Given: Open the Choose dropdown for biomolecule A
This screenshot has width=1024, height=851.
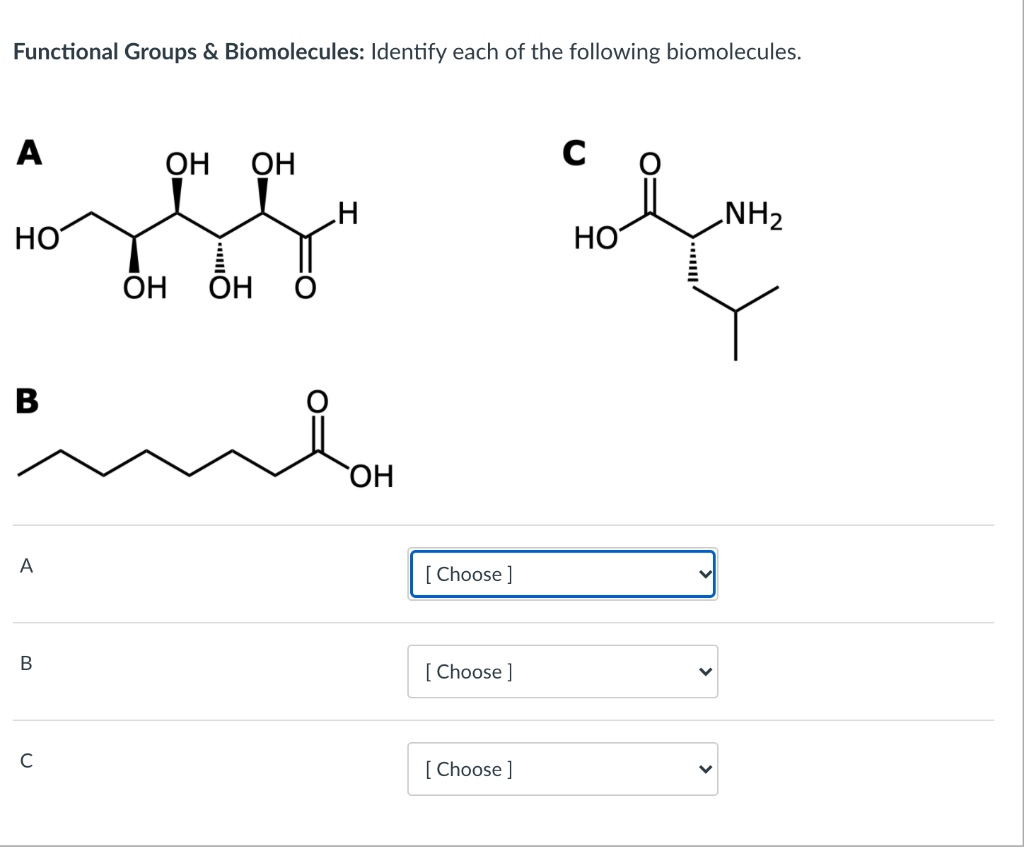Looking at the screenshot, I should (x=562, y=574).
